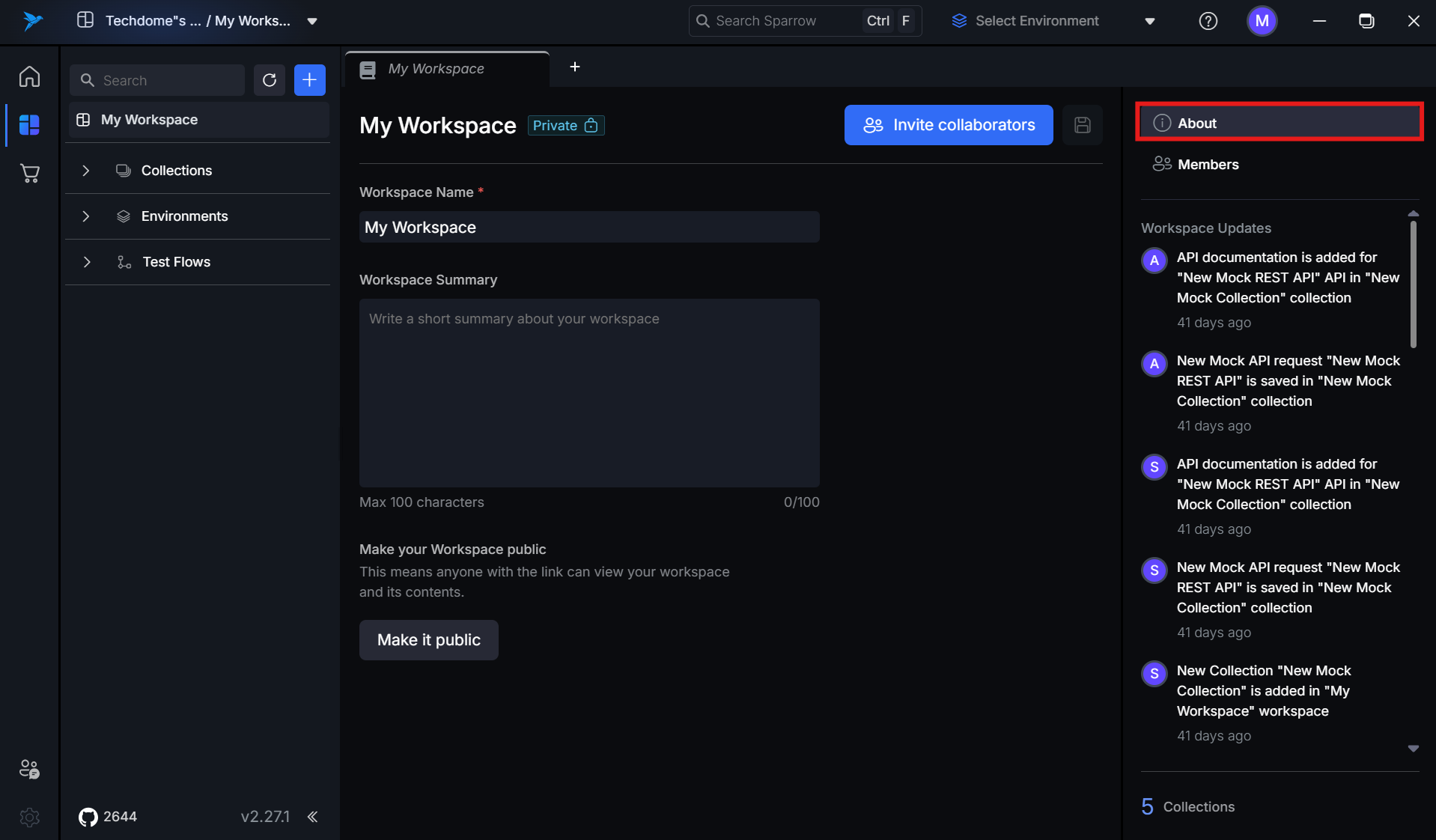Click the Test Flows node icon
This screenshot has height=840, width=1436.
(124, 262)
